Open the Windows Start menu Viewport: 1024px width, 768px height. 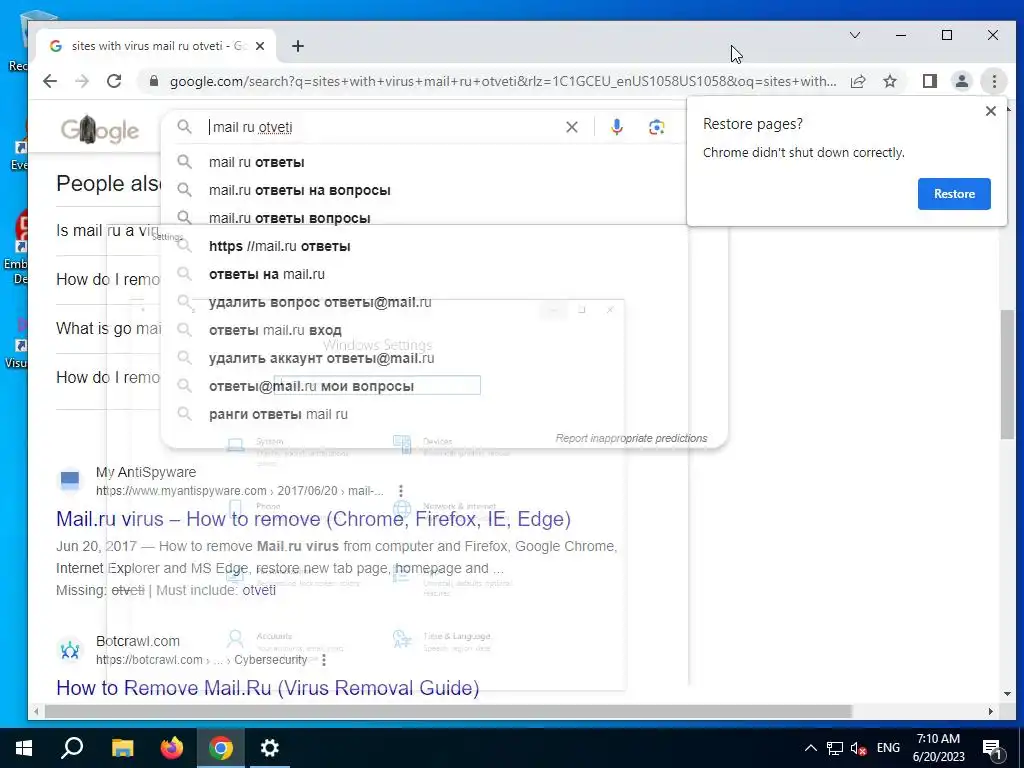pos(24,748)
